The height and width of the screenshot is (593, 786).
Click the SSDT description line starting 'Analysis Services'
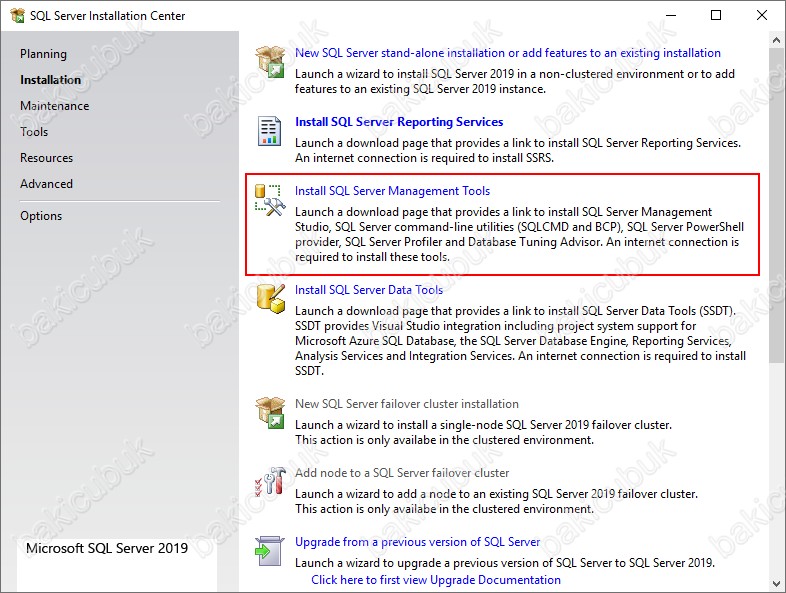(x=520, y=356)
